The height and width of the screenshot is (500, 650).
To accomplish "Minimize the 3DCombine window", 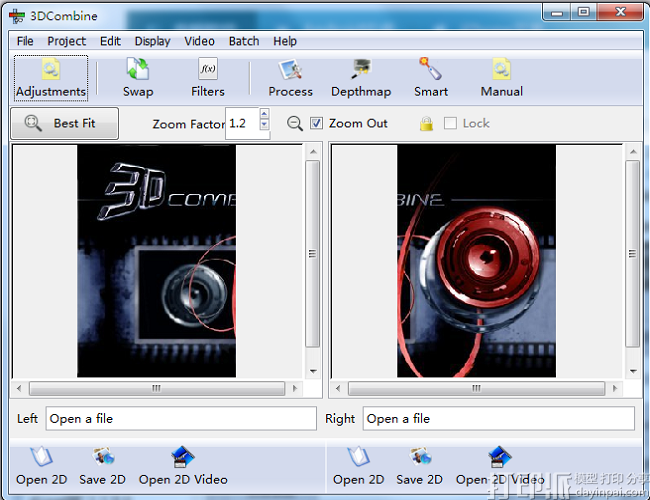I will (557, 12).
